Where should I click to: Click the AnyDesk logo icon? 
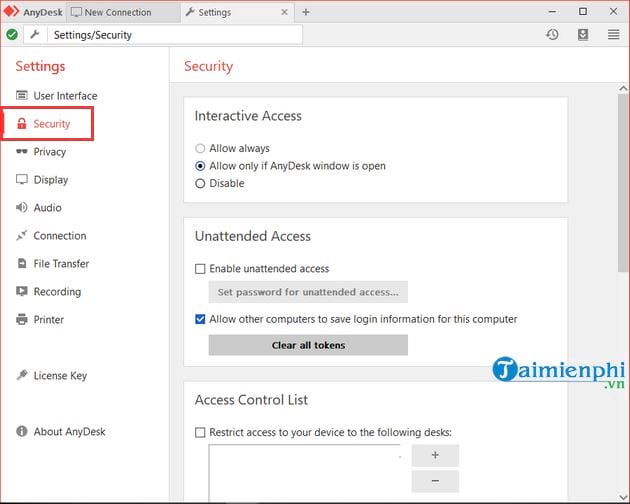[x=11, y=11]
